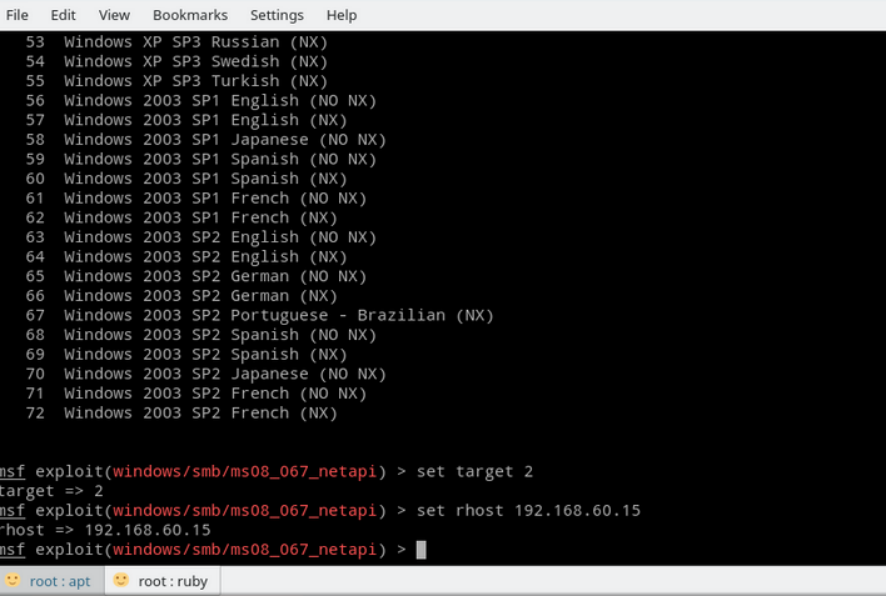
Task: Click line 72 Windows 2003 SP2 French (NX)
Action: 181,413
